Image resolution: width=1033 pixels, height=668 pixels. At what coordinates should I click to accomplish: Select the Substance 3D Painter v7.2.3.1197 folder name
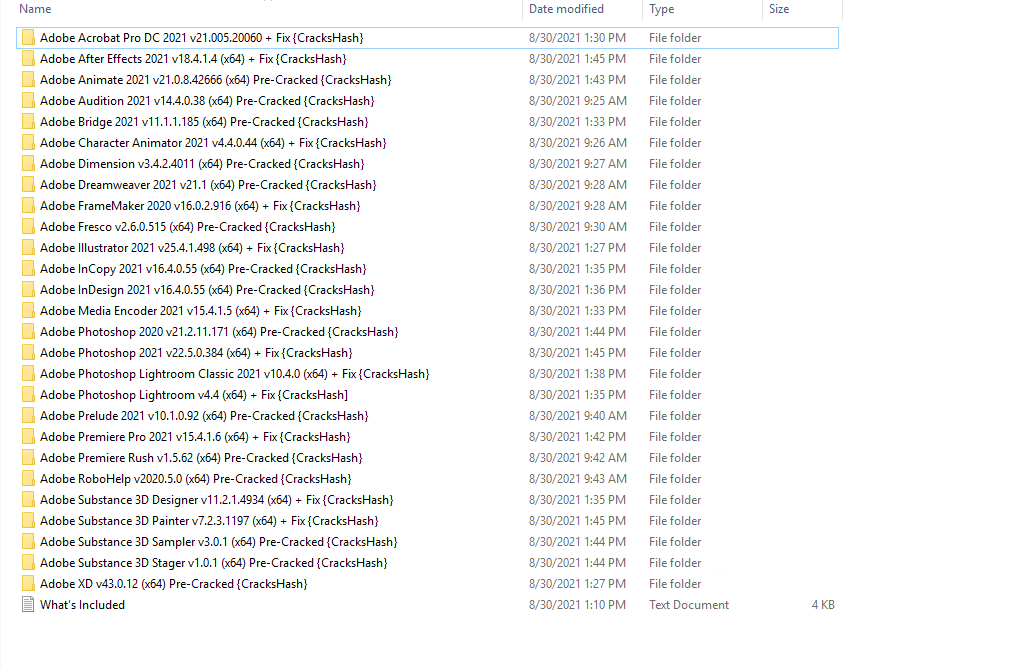209,521
